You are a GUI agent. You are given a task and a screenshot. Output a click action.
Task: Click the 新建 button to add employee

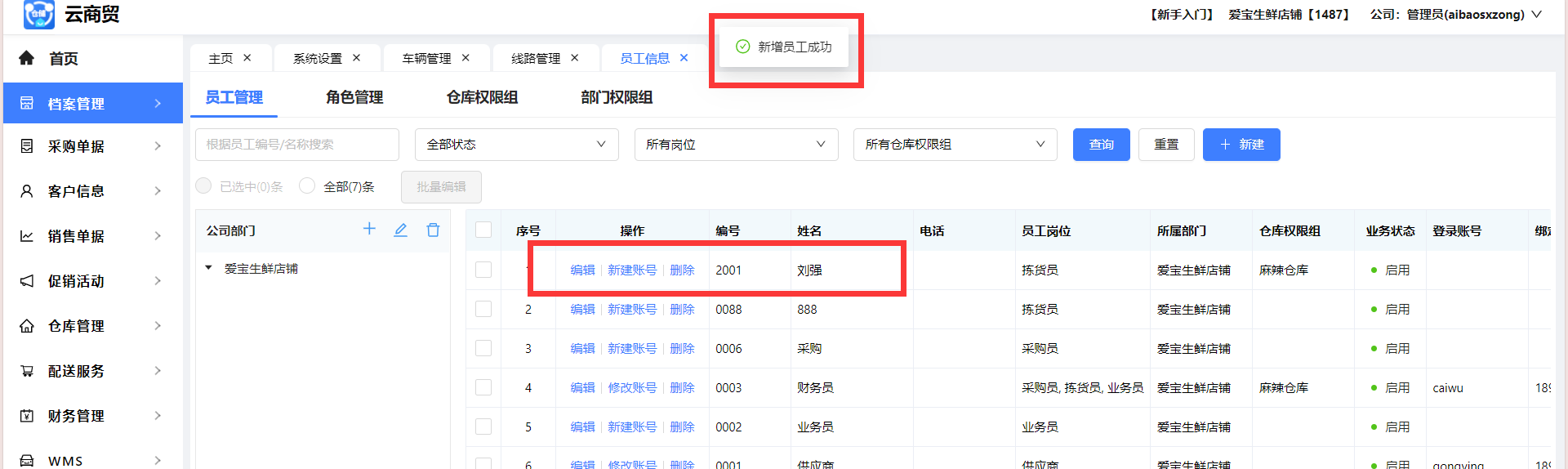[x=1241, y=145]
